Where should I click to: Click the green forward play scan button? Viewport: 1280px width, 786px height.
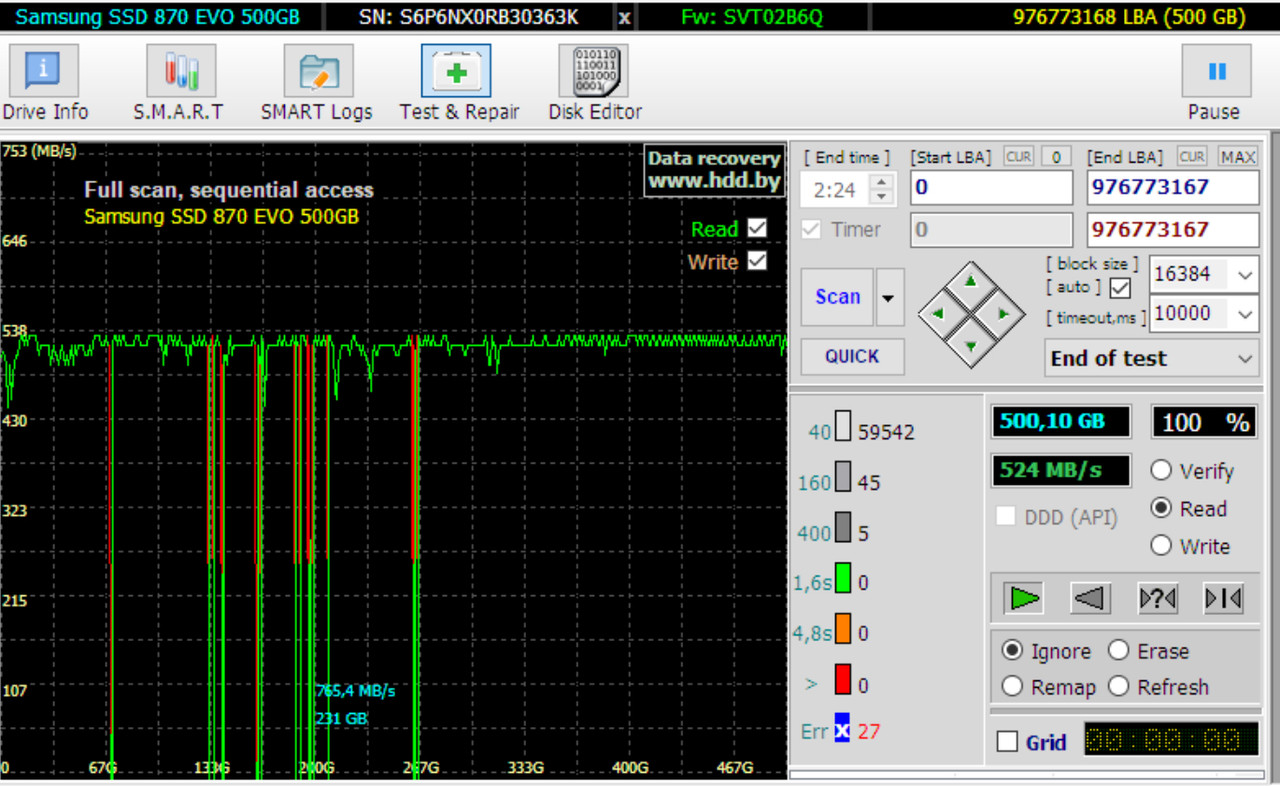(x=1025, y=598)
